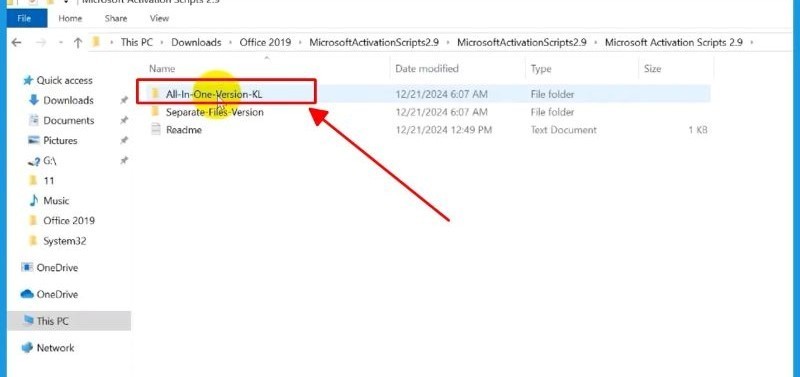Expand chevron after Office 2019 breadcrumb

coord(300,43)
